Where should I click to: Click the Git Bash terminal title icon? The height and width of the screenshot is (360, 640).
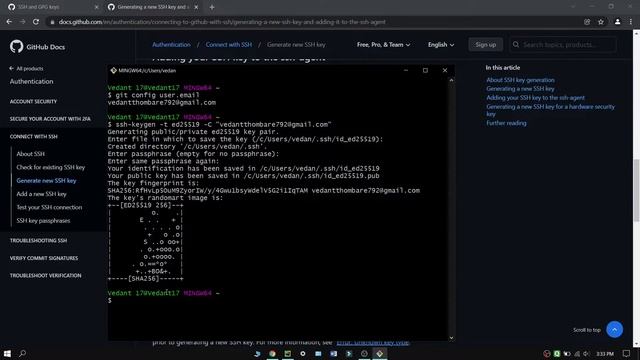113,70
